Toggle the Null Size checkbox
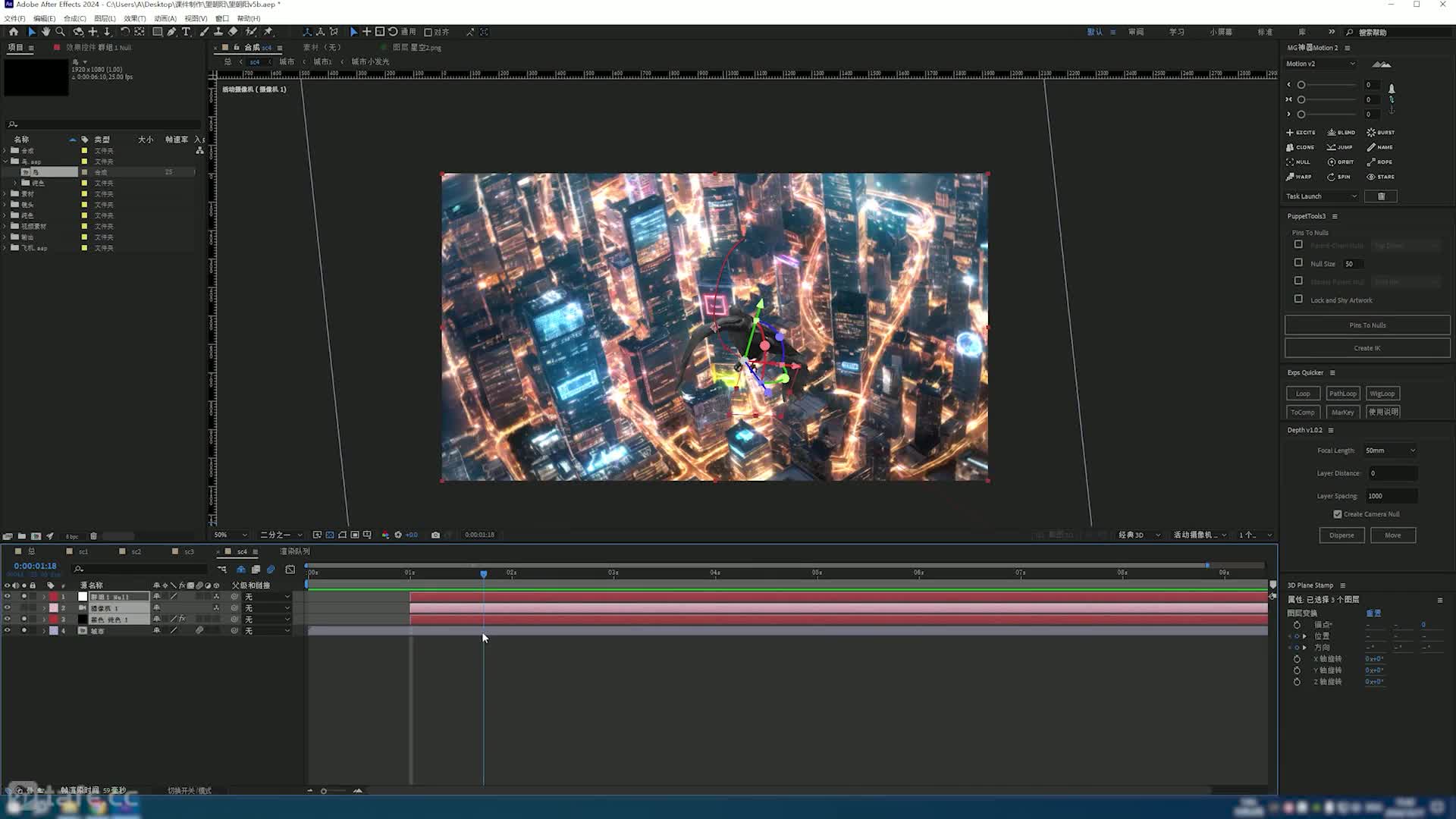 tap(1298, 263)
